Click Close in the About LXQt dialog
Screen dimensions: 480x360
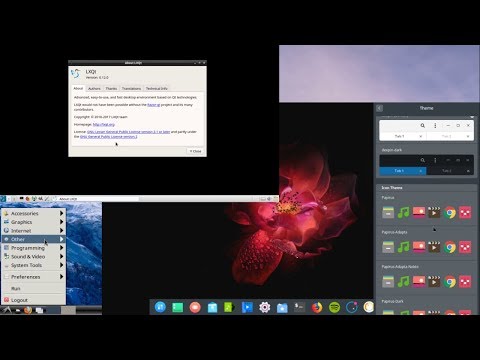pos(196,151)
